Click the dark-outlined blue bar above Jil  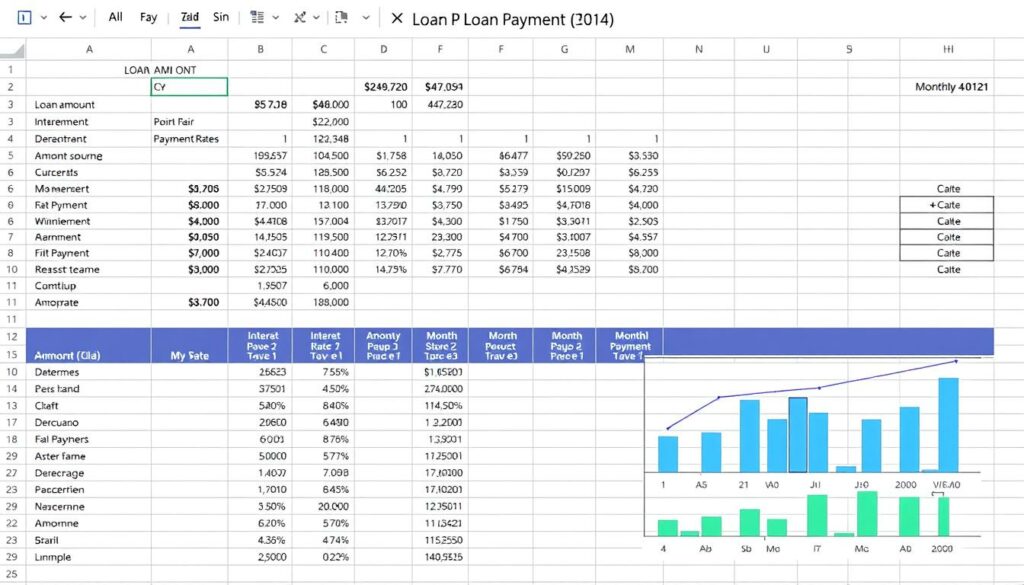pos(798,435)
